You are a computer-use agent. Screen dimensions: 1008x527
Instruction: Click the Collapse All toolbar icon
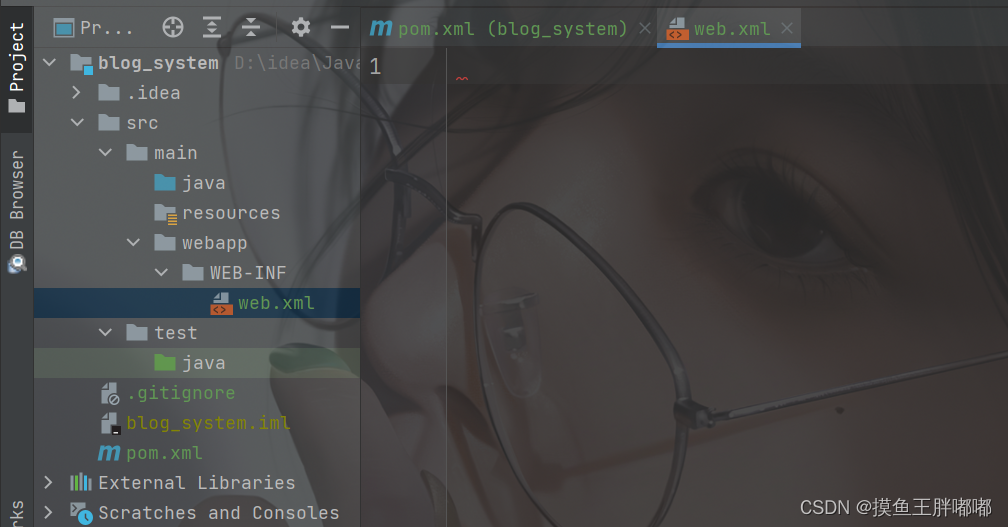pyautogui.click(x=251, y=27)
